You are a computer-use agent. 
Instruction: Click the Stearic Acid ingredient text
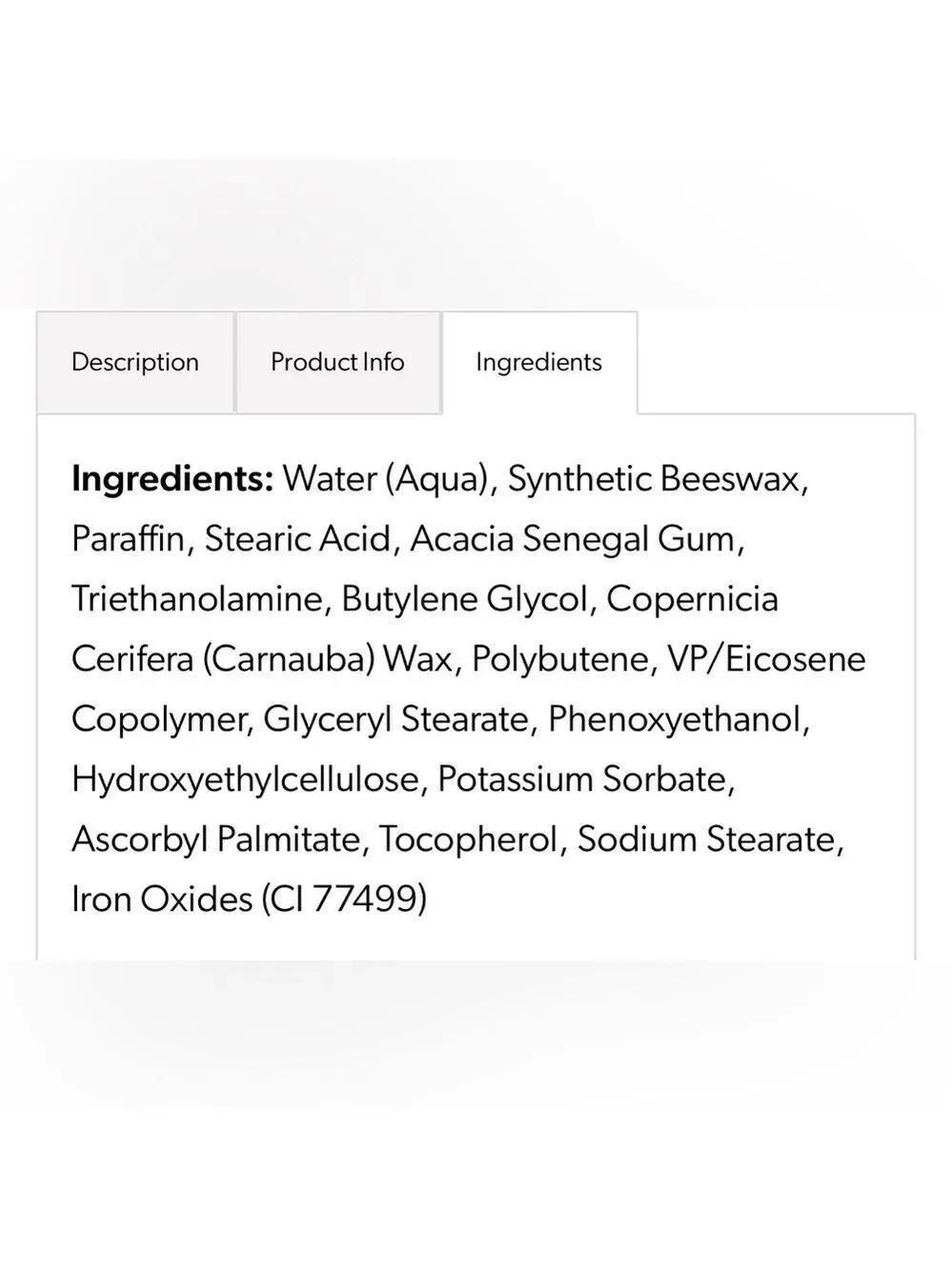[x=297, y=539]
